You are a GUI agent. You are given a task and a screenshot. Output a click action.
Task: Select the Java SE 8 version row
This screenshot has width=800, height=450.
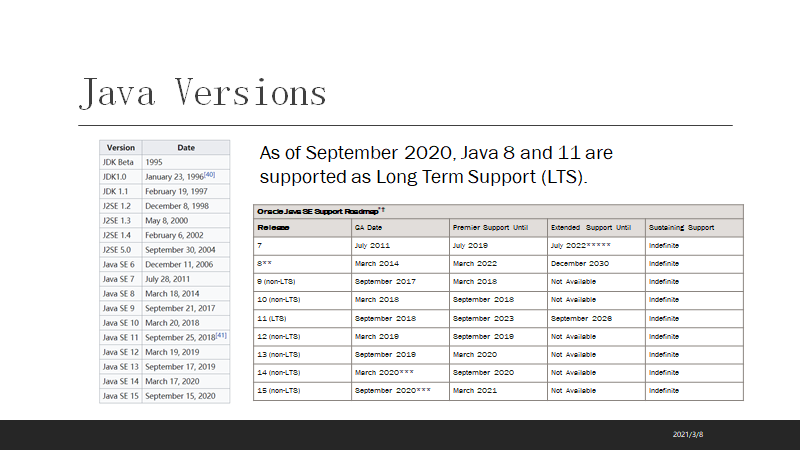[165, 294]
